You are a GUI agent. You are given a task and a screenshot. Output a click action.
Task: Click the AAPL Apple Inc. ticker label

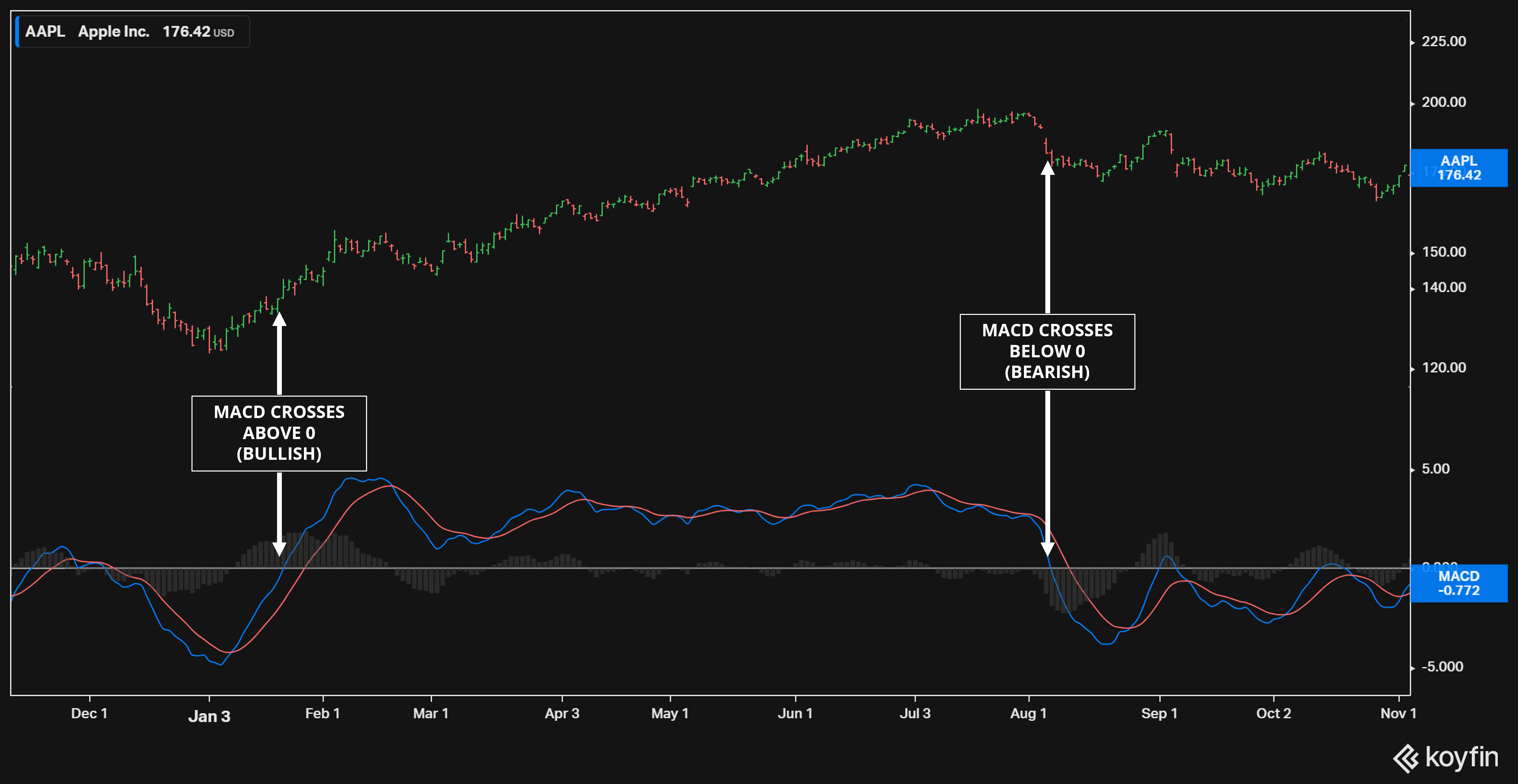click(x=87, y=32)
